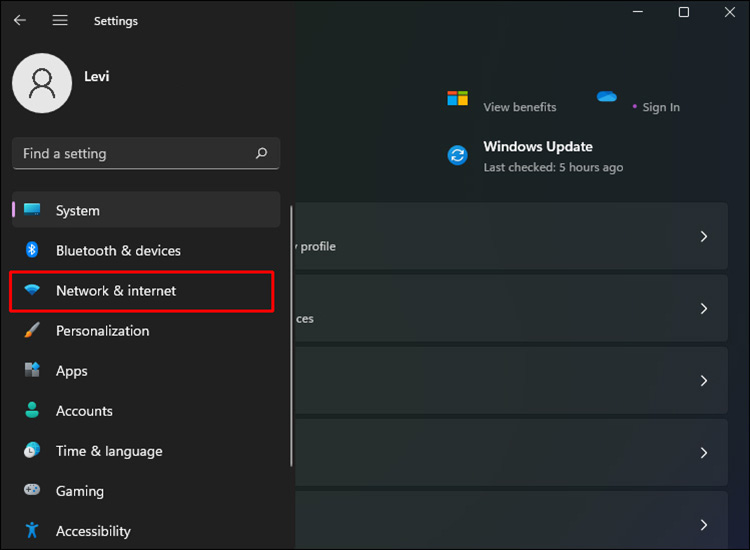The height and width of the screenshot is (550, 750).
Task: Click the OneDrive Sign In link
Action: [x=661, y=107]
